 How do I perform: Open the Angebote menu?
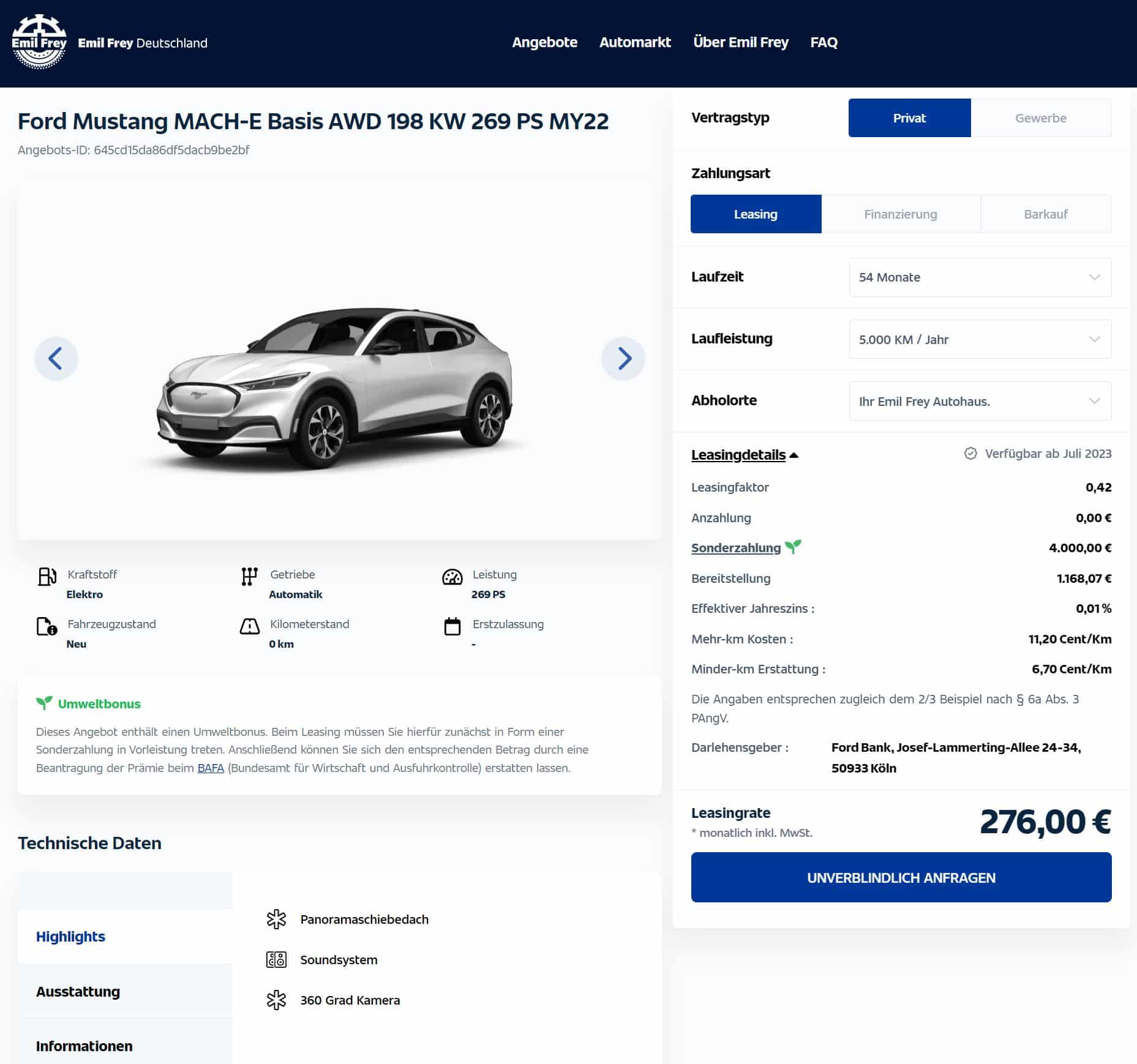(544, 42)
